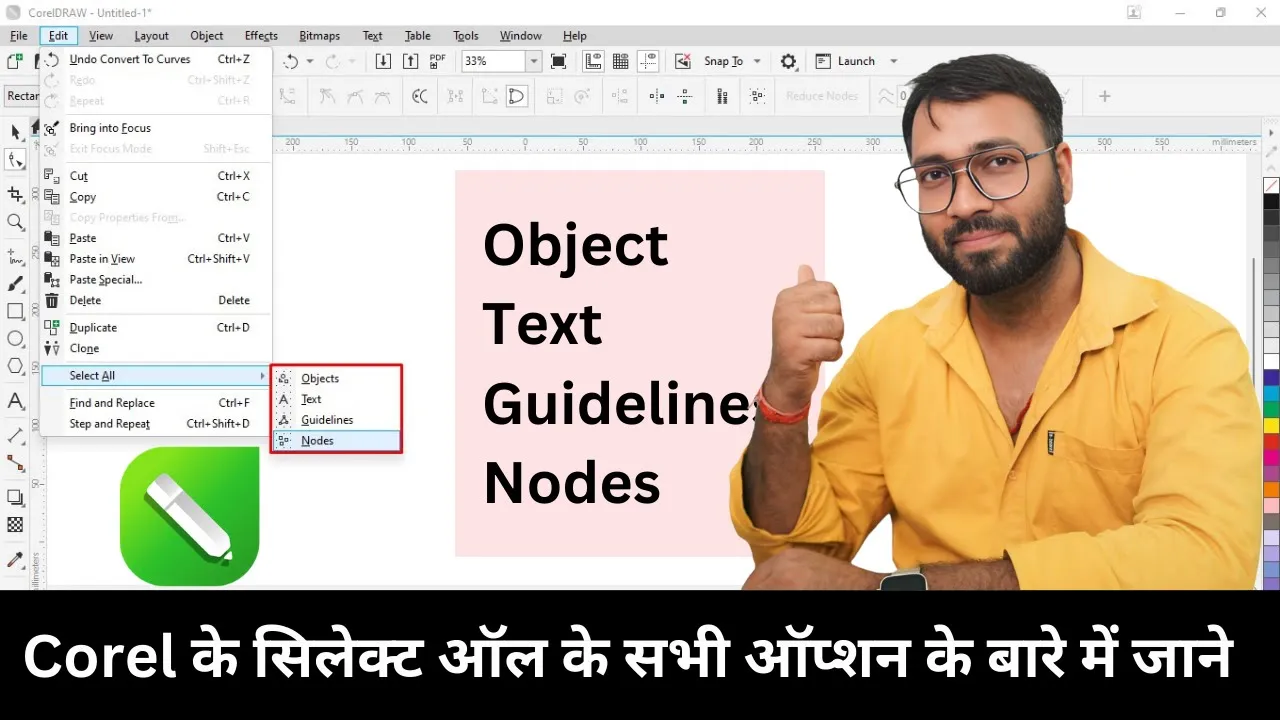
Task: Open the Tools menu
Action: (x=466, y=35)
